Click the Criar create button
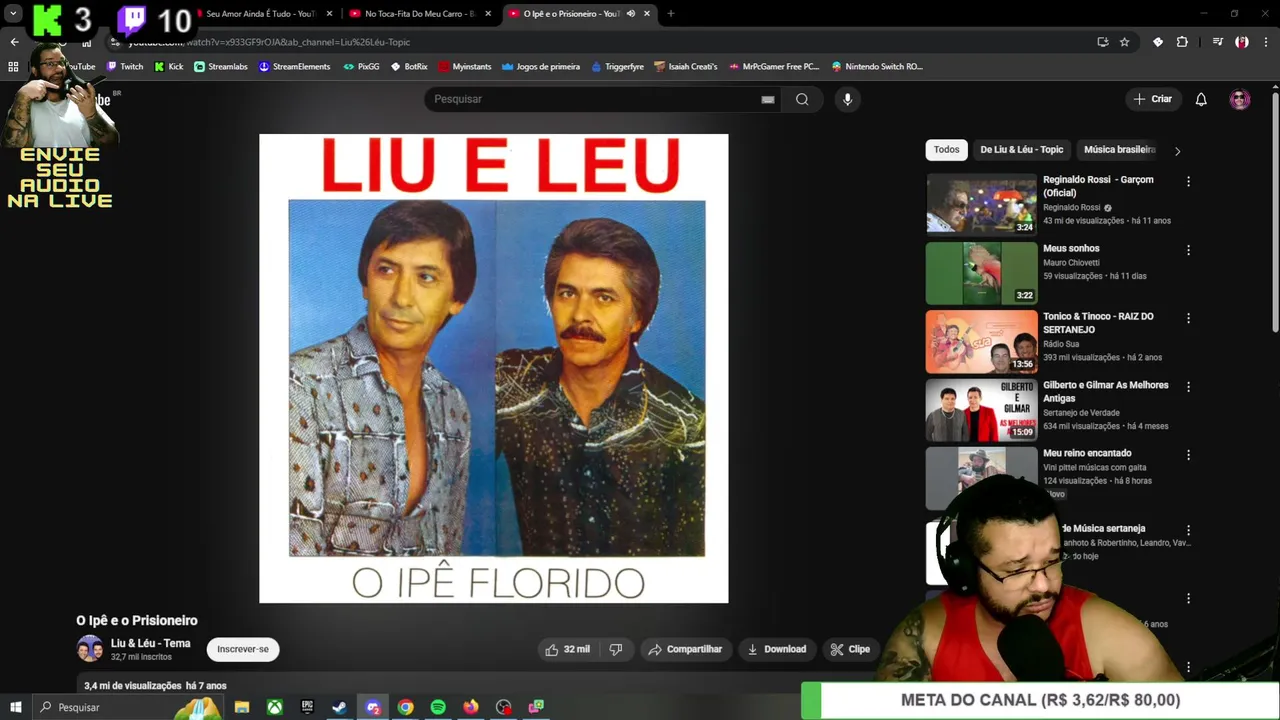The height and width of the screenshot is (720, 1280). click(1152, 99)
